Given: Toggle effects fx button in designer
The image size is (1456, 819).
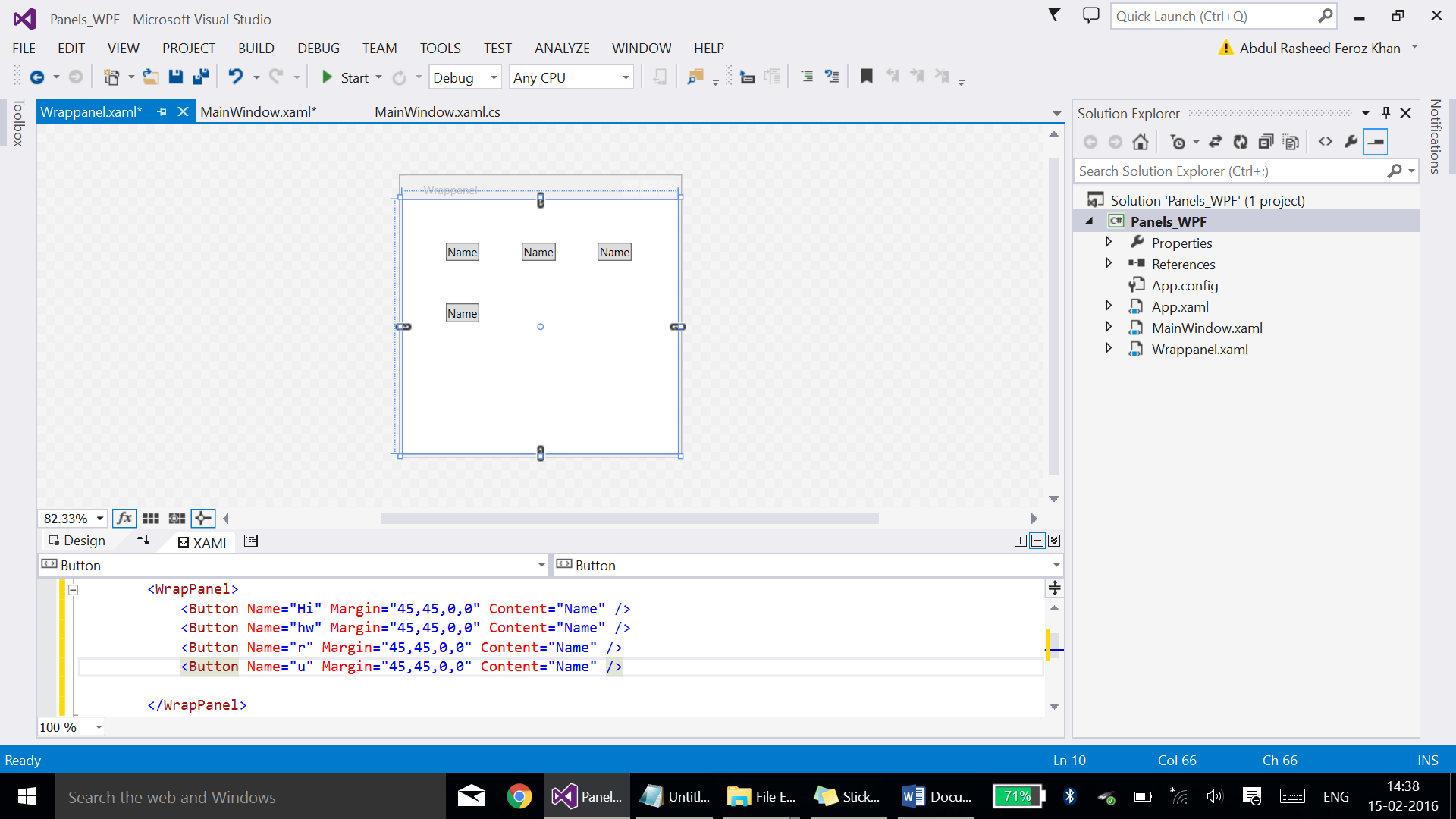Looking at the screenshot, I should (124, 519).
